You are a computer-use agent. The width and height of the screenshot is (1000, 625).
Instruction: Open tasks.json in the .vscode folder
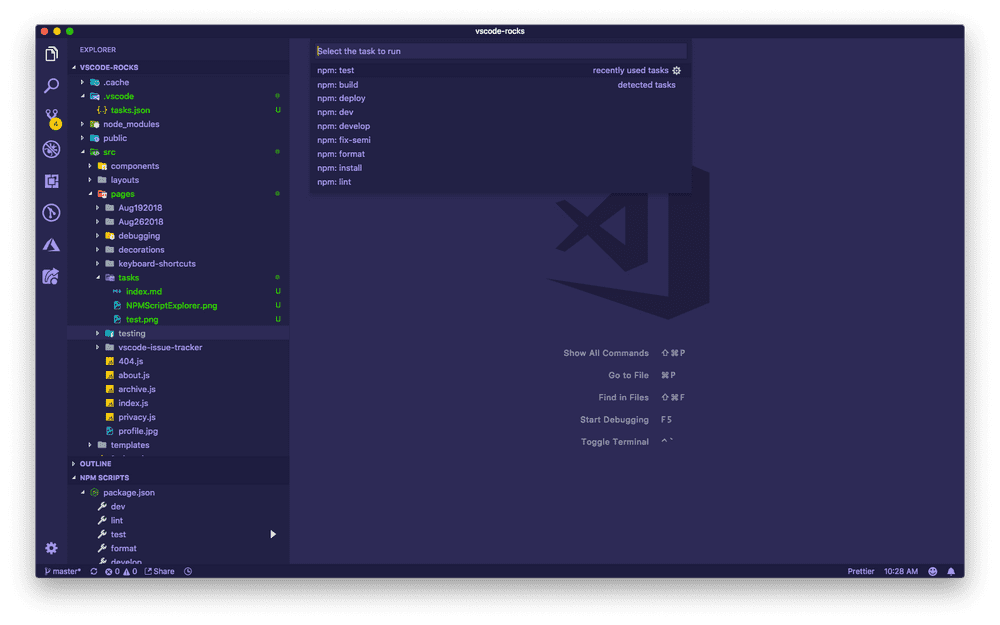[x=130, y=109]
